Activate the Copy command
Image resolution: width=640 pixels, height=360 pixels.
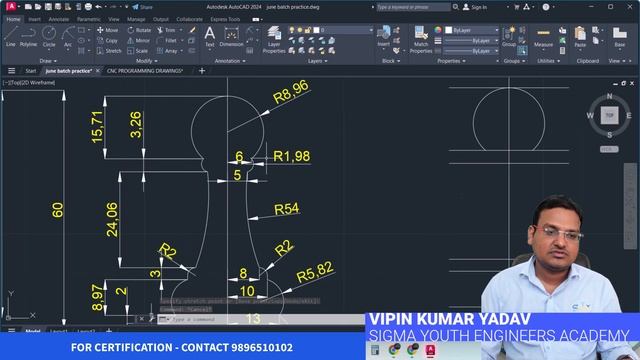coord(107,40)
